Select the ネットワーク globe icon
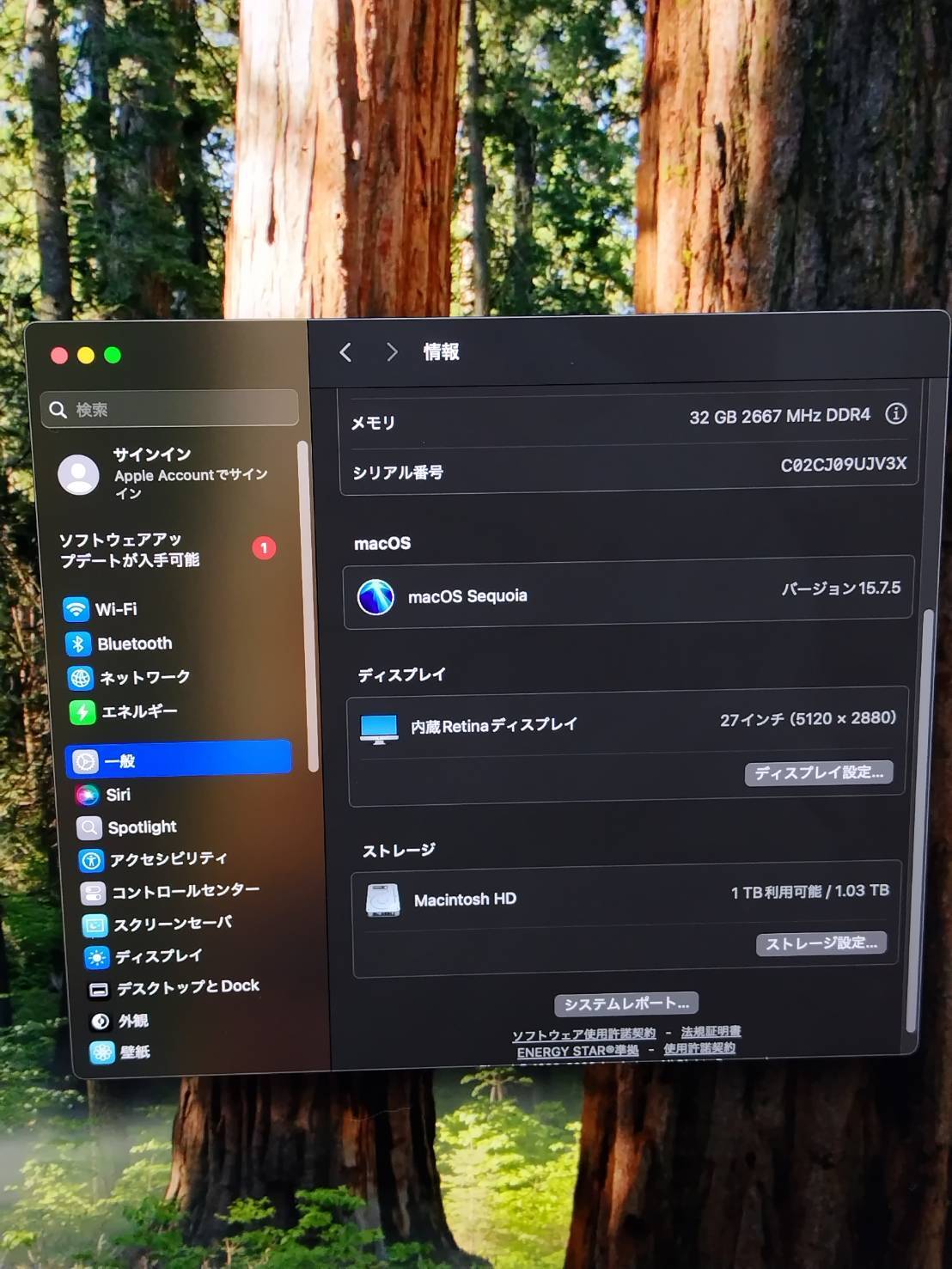This screenshot has width=952, height=1269. point(81,678)
